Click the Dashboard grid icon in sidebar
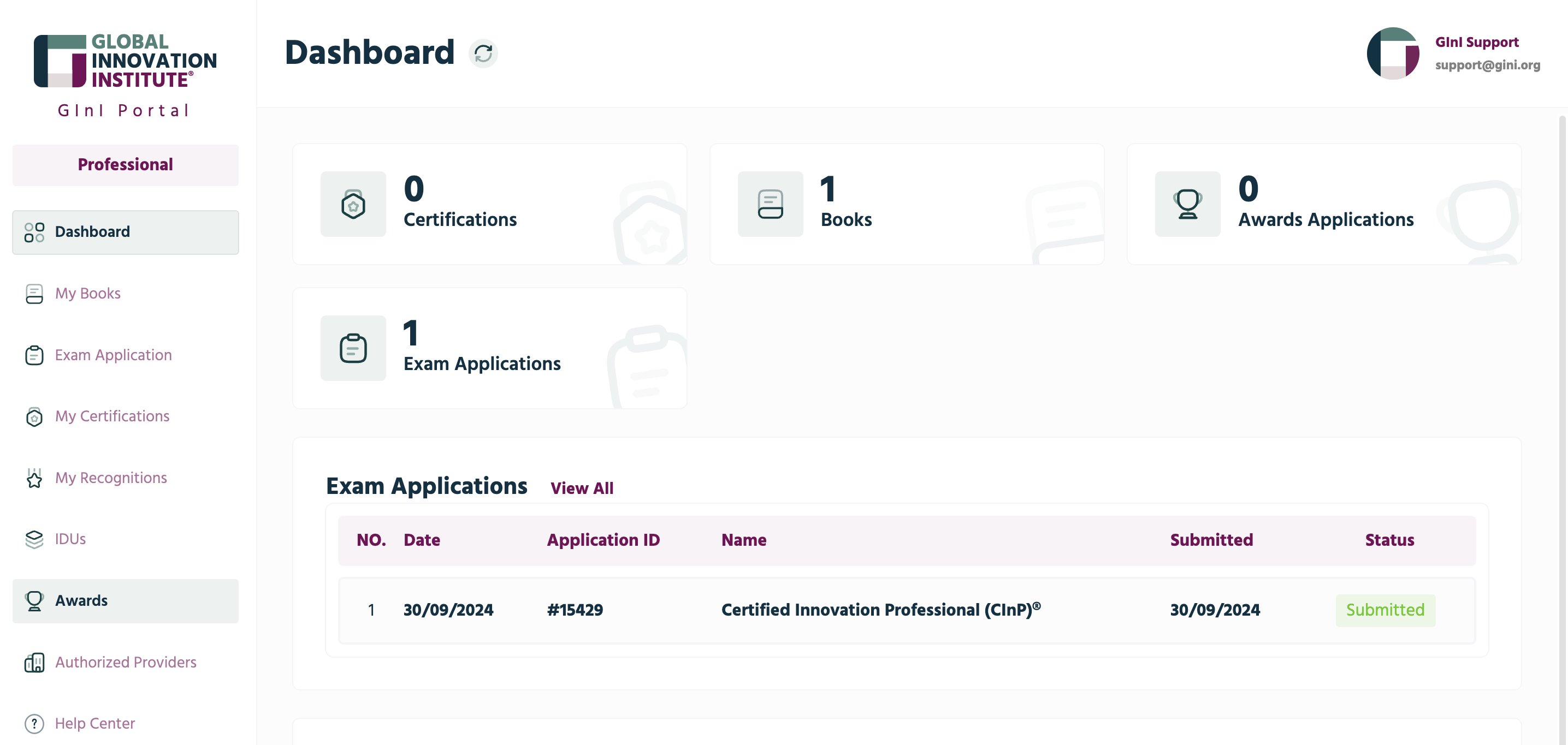This screenshot has height=745, width=1568. pos(34,233)
